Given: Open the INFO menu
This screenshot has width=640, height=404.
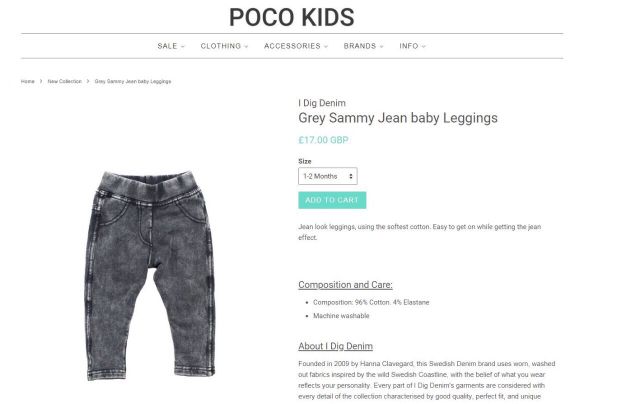Looking at the screenshot, I should [409, 46].
